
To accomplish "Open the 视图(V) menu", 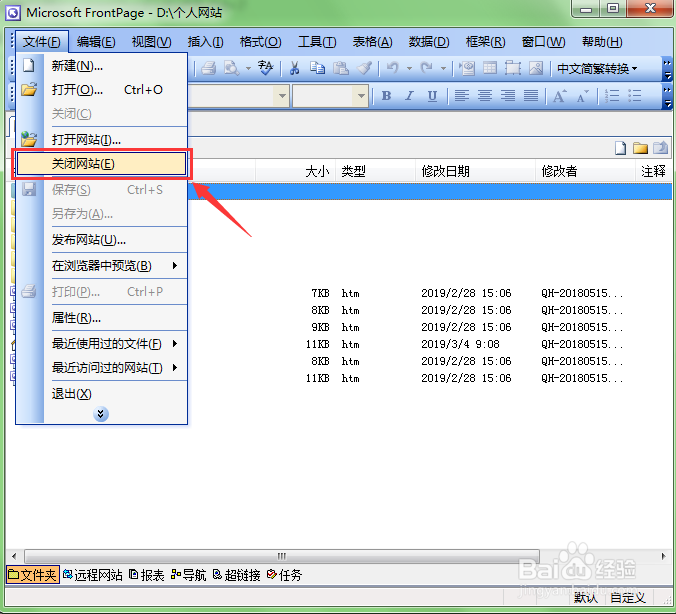I will click(152, 42).
